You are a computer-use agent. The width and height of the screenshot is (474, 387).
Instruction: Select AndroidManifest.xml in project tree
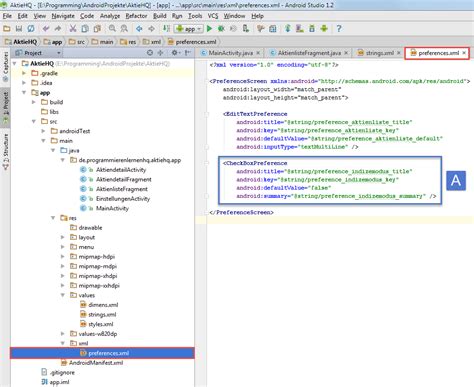[96, 363]
